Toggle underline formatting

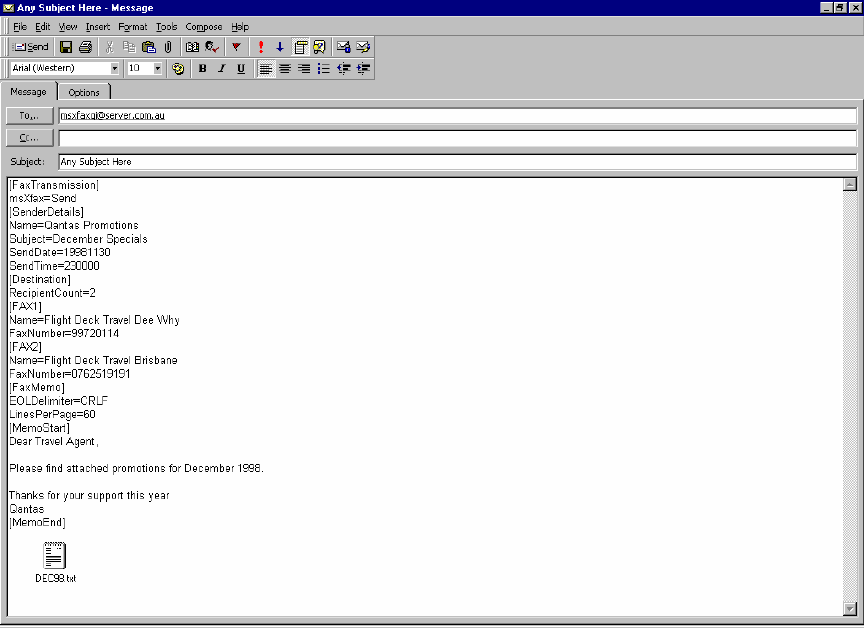click(241, 69)
